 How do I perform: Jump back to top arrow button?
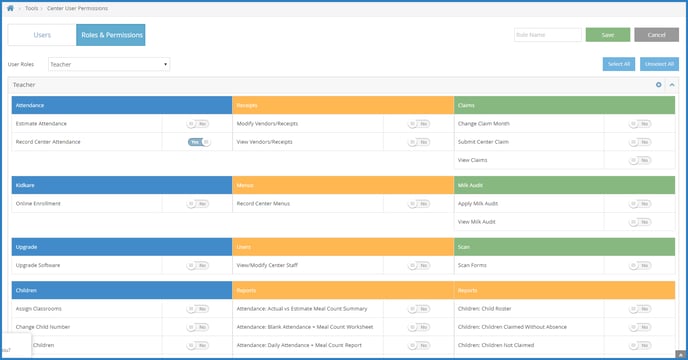tap(681, 354)
